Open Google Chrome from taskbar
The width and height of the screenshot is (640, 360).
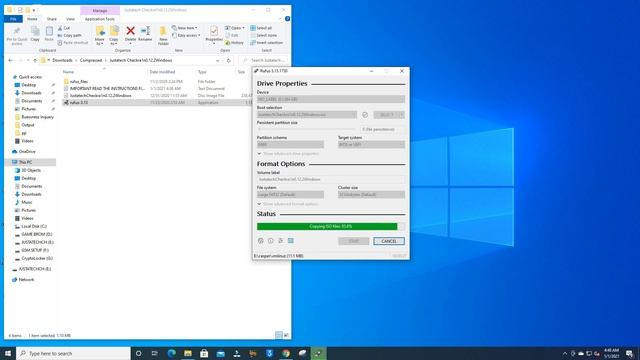click(x=286, y=353)
